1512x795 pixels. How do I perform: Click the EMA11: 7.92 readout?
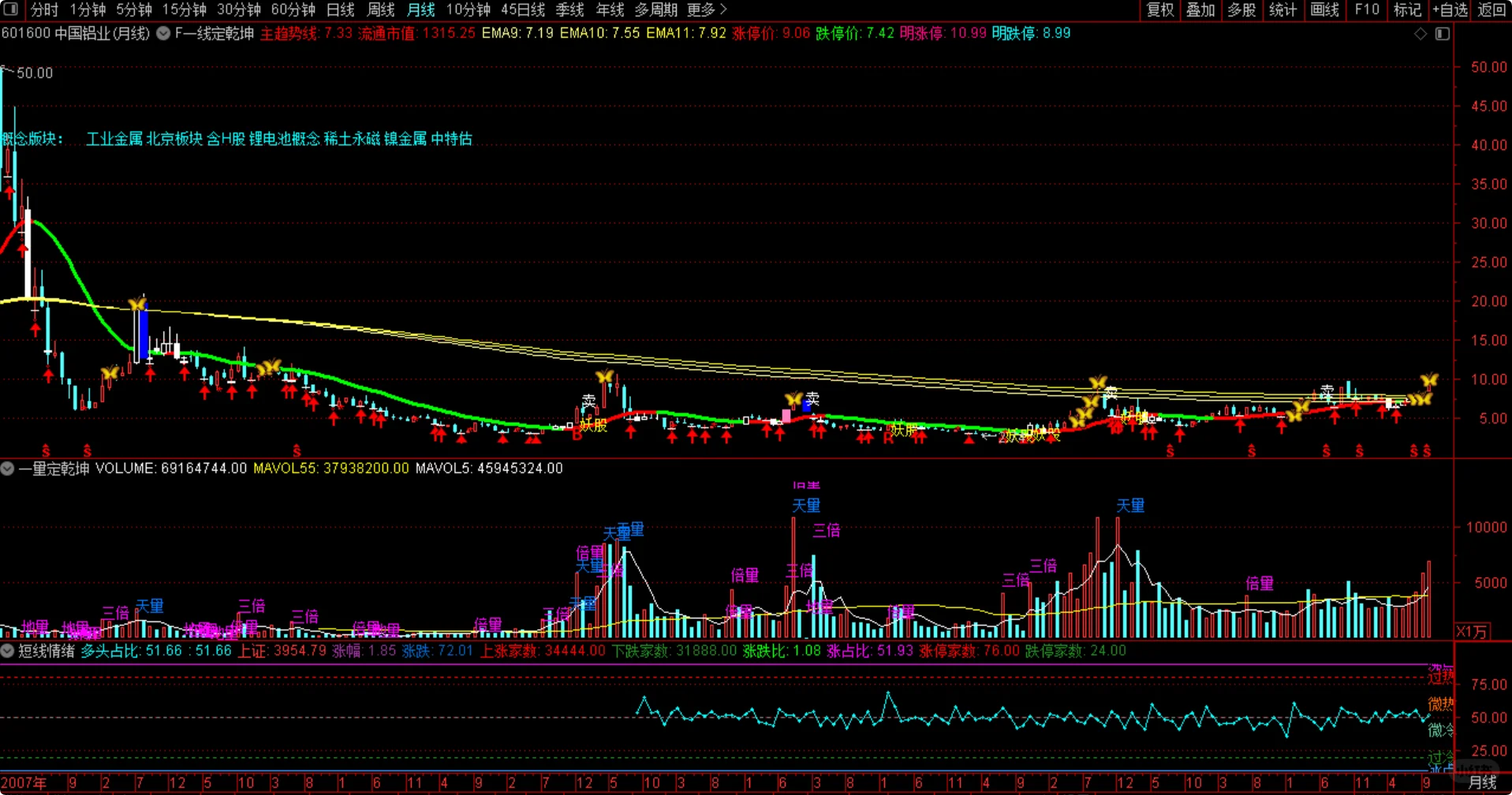(685, 34)
